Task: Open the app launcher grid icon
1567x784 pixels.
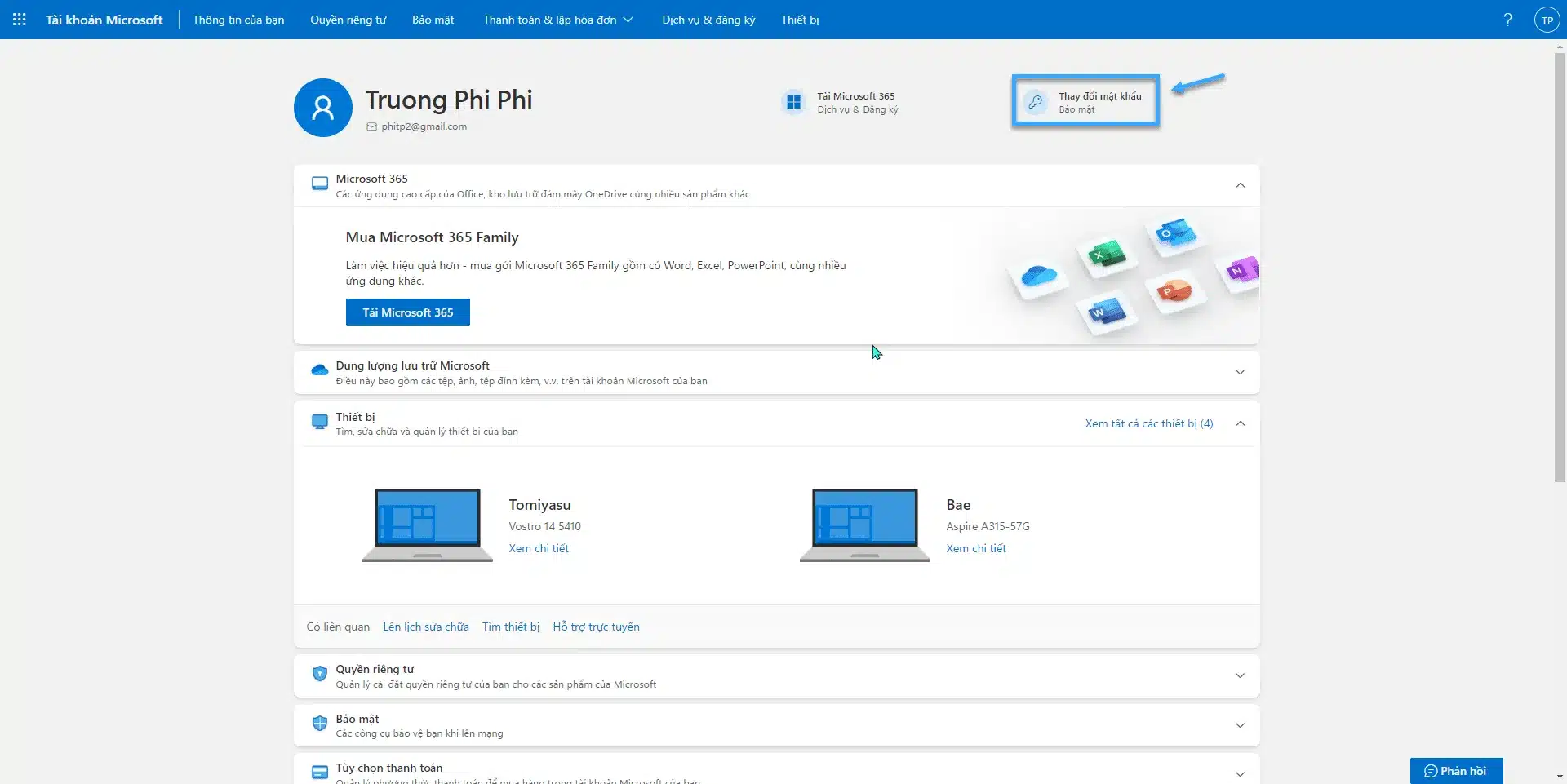Action: point(20,20)
